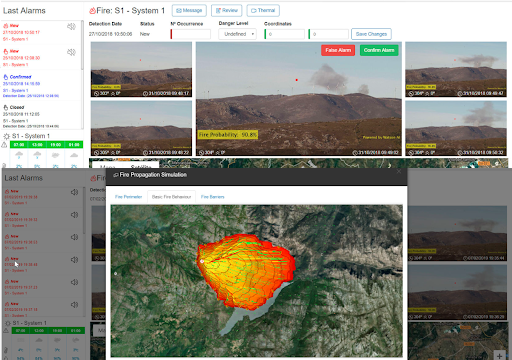Select the Basic Fire Behaviour tab
Screen dimensions: 512x360
(x=171, y=197)
